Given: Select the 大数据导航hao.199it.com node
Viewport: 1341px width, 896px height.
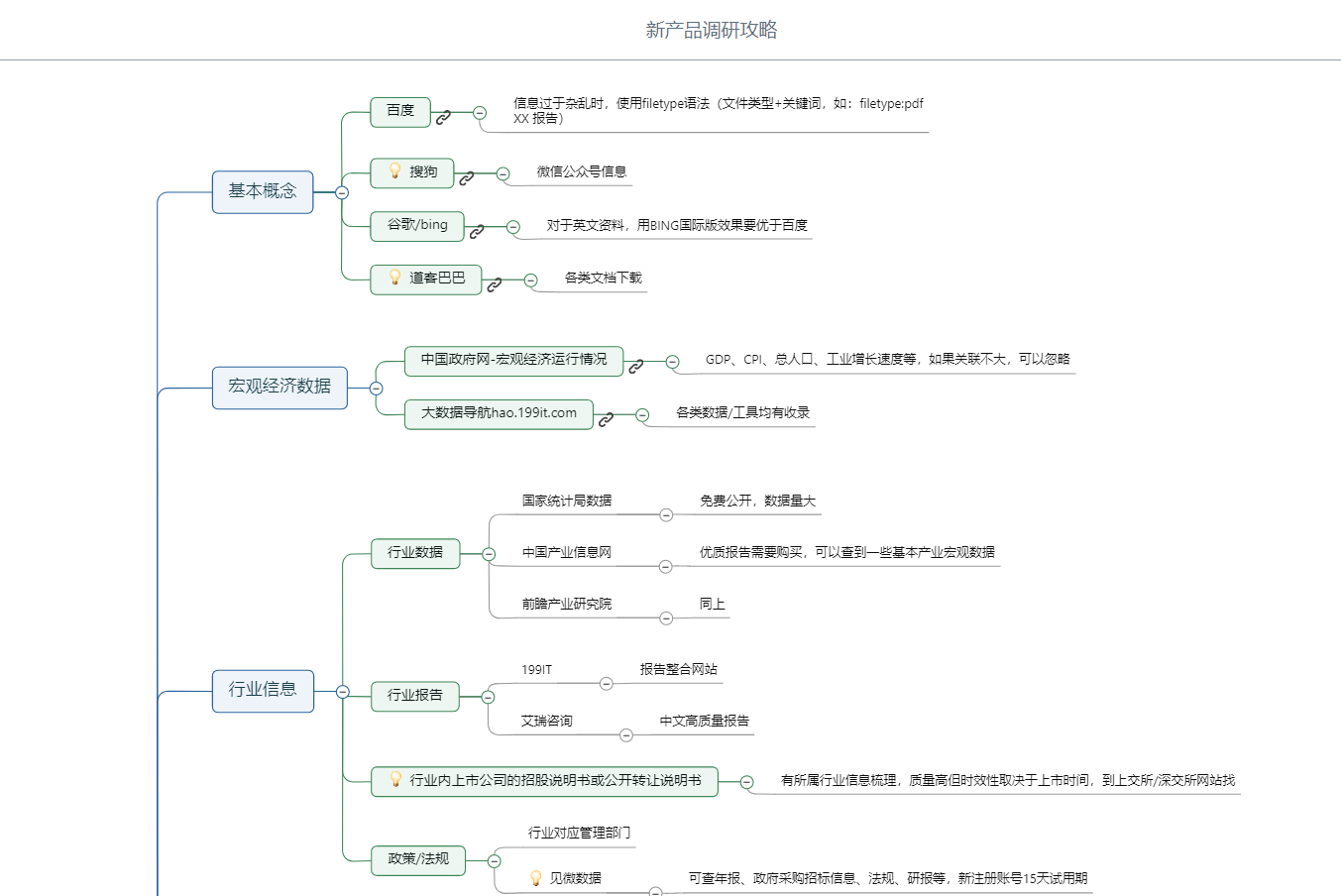Looking at the screenshot, I should click(x=499, y=414).
